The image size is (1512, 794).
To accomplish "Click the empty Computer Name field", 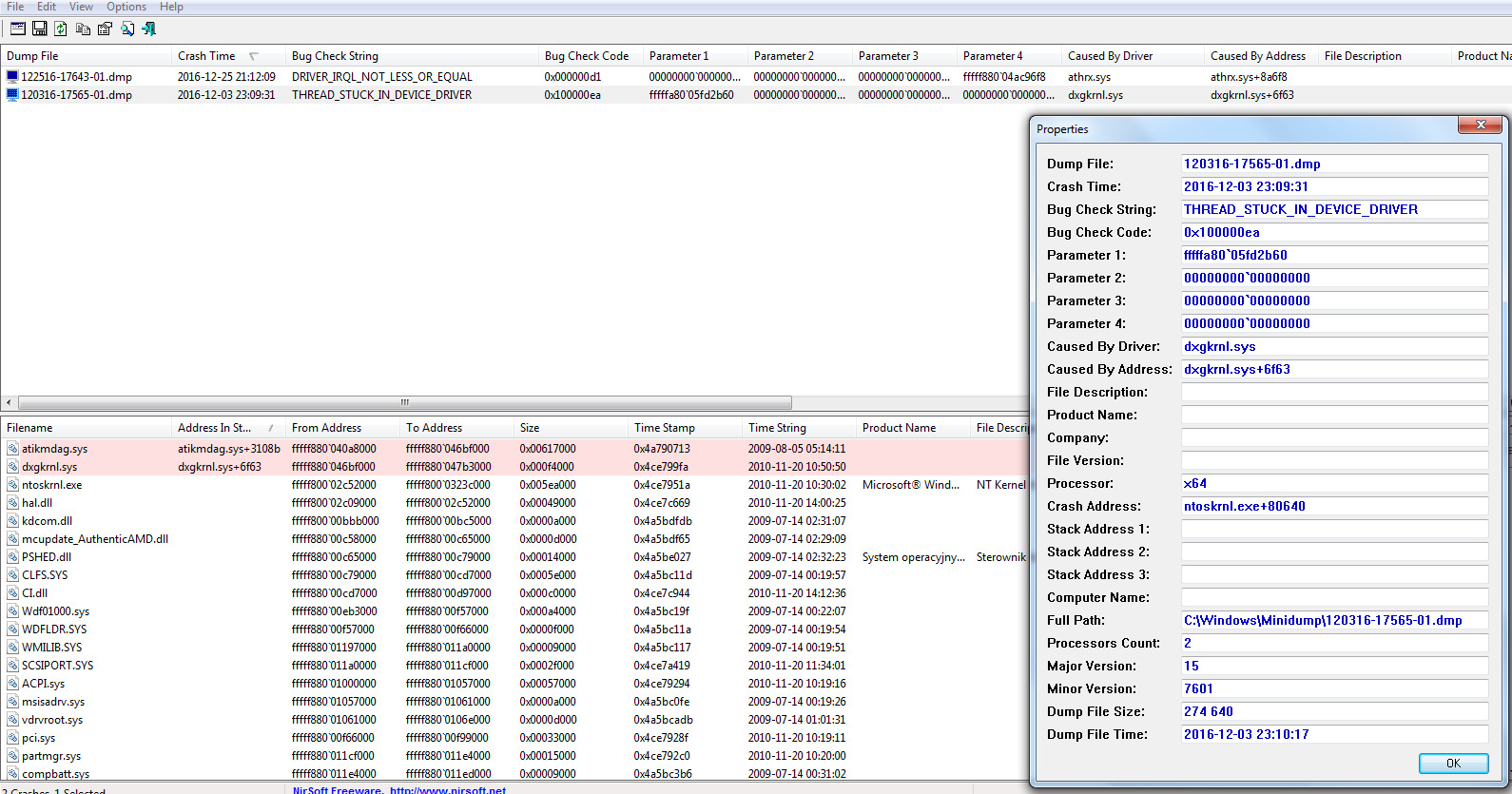I will click(1334, 597).
